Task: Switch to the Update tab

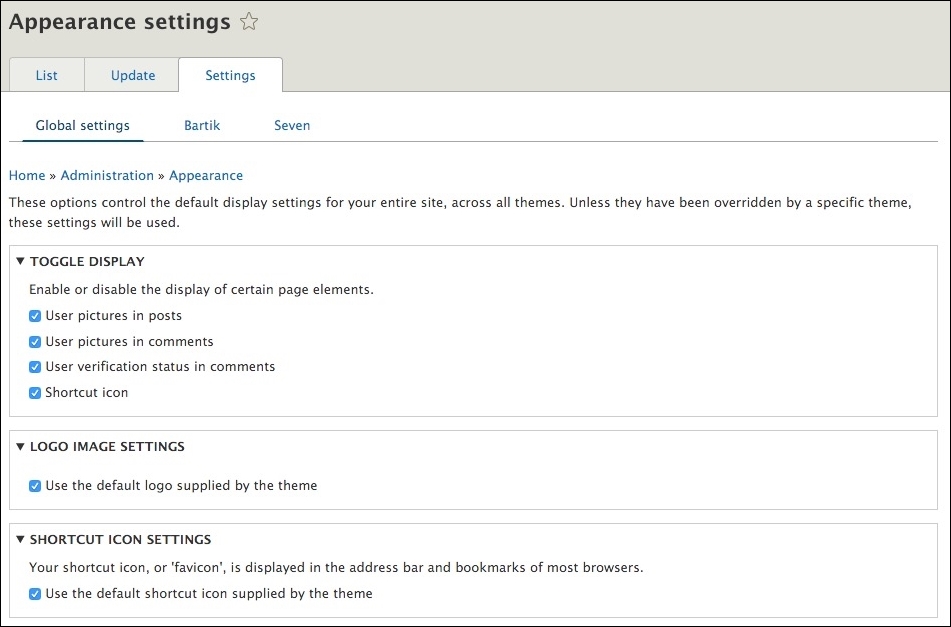Action: point(133,75)
